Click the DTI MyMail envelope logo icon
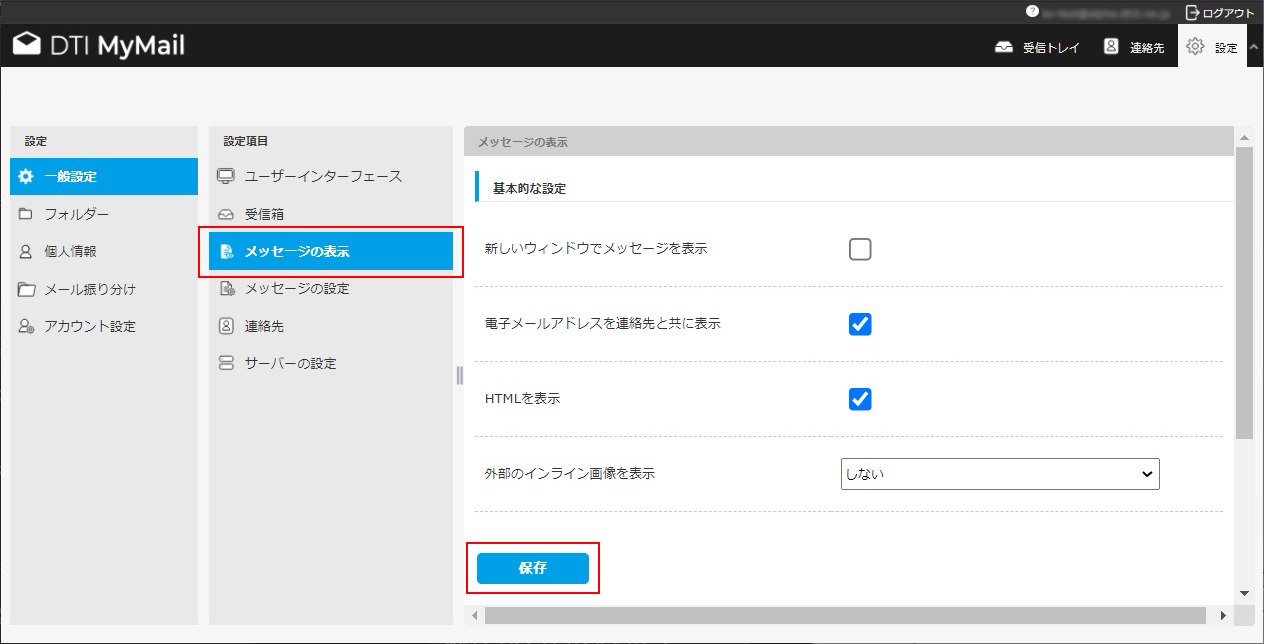Screen dimensions: 1264x644 (27, 46)
